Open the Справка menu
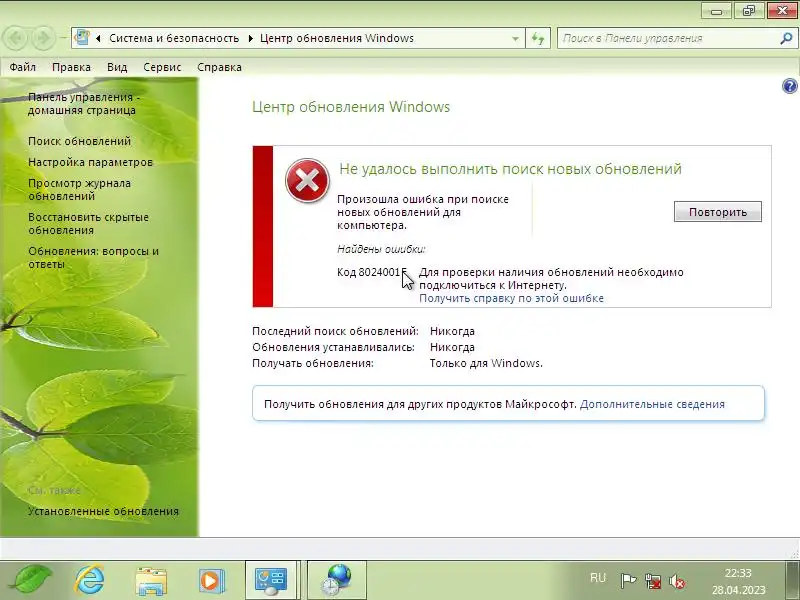800x600 pixels. (219, 67)
